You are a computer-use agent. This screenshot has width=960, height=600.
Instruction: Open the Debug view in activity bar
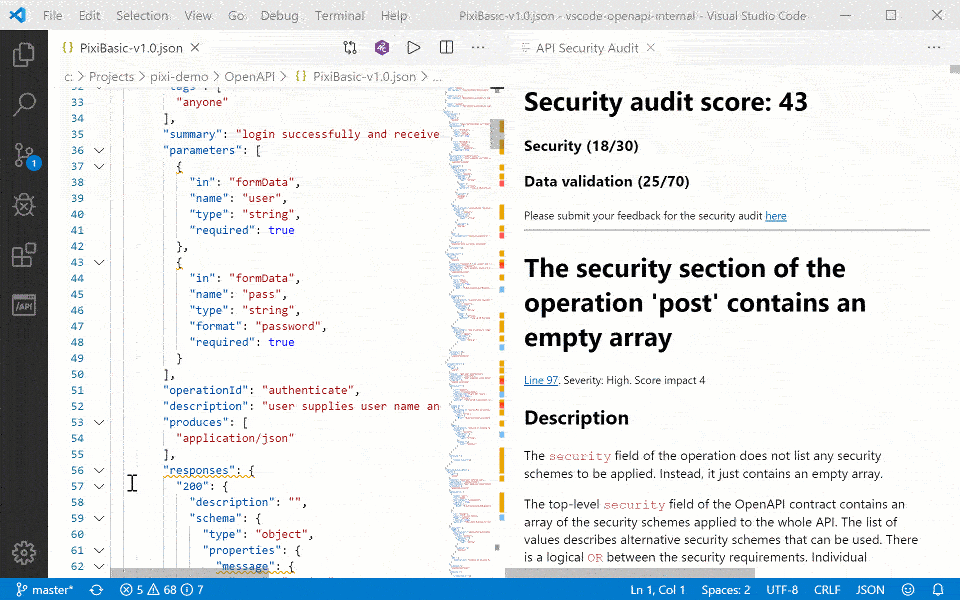pyautogui.click(x=24, y=205)
